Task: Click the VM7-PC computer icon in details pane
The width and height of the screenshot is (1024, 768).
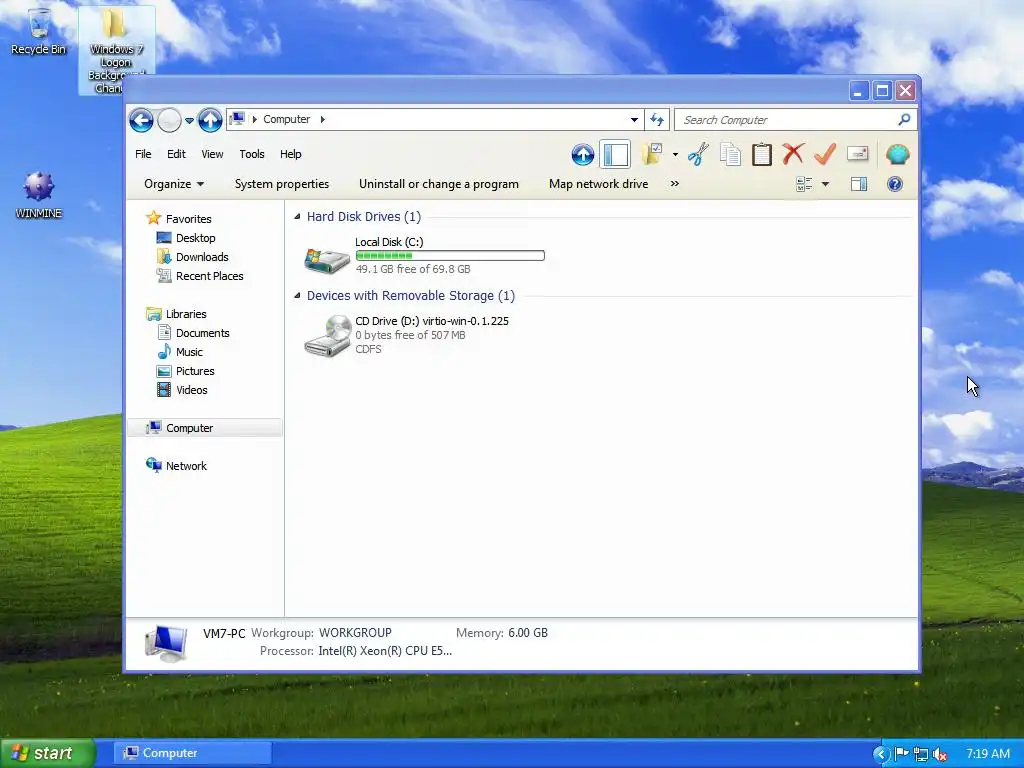Action: [x=167, y=644]
